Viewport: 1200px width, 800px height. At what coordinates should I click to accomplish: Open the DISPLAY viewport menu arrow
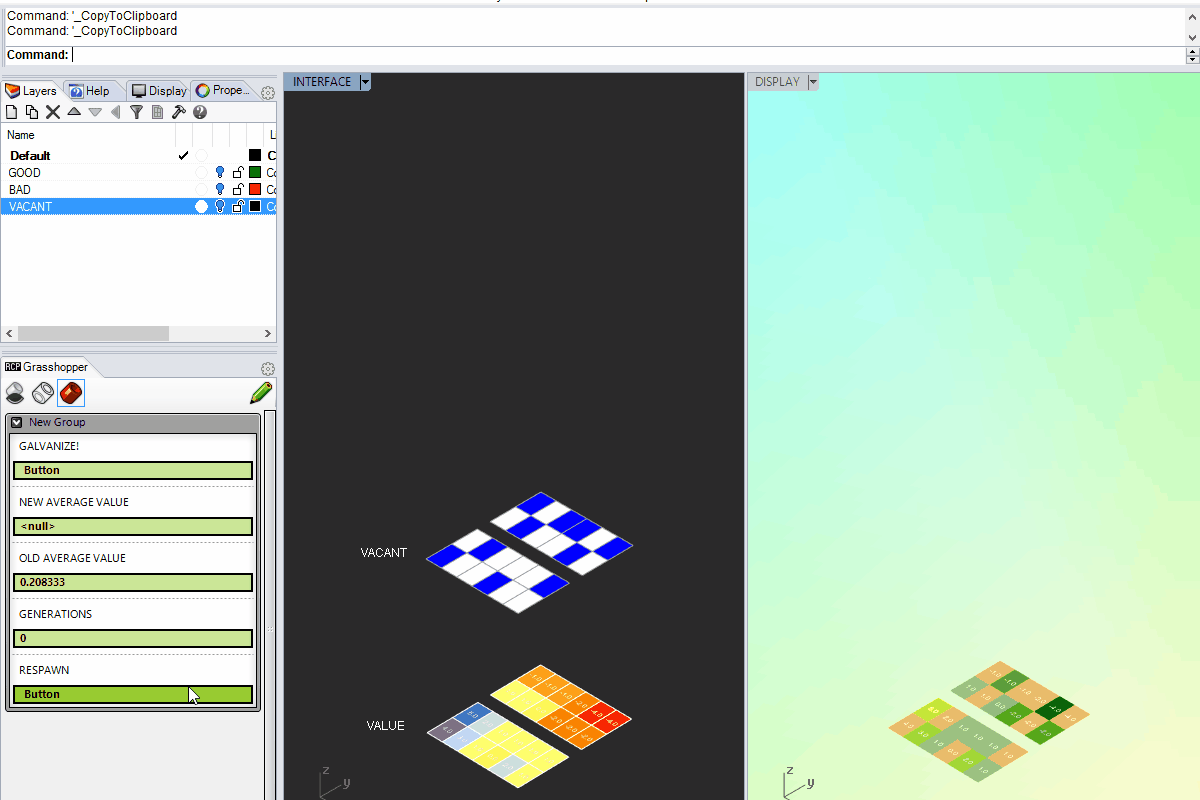813,82
